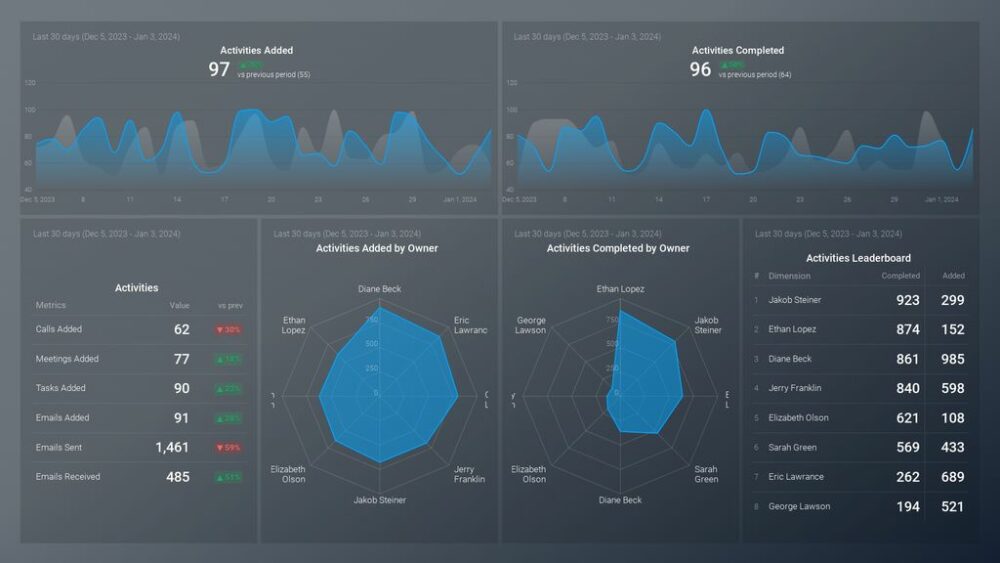
Task: Select the Emails Received metric label
Action: [x=68, y=476]
